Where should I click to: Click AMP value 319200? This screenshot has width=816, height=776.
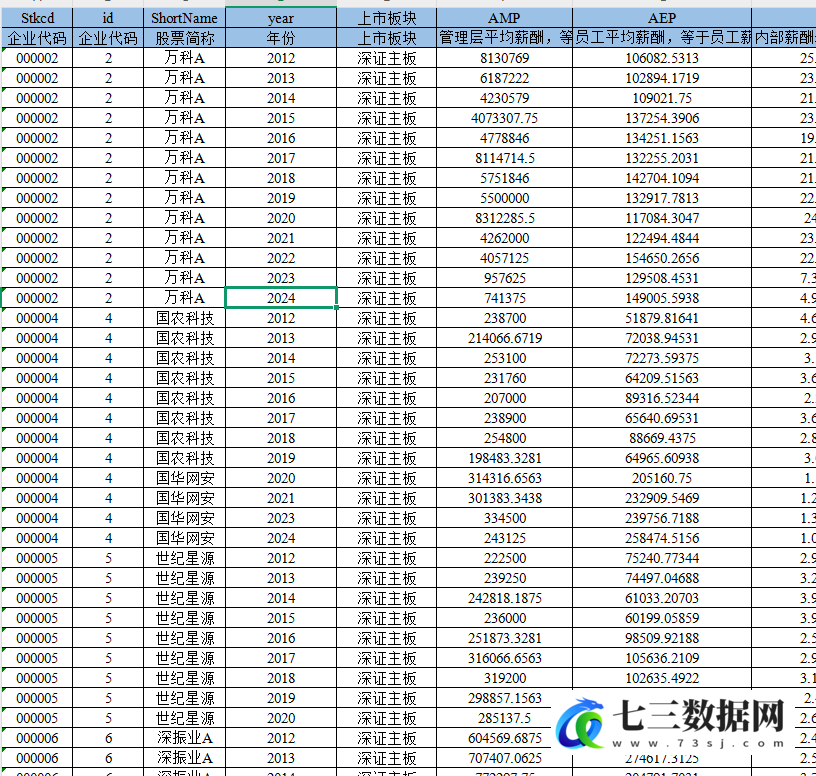coord(504,678)
